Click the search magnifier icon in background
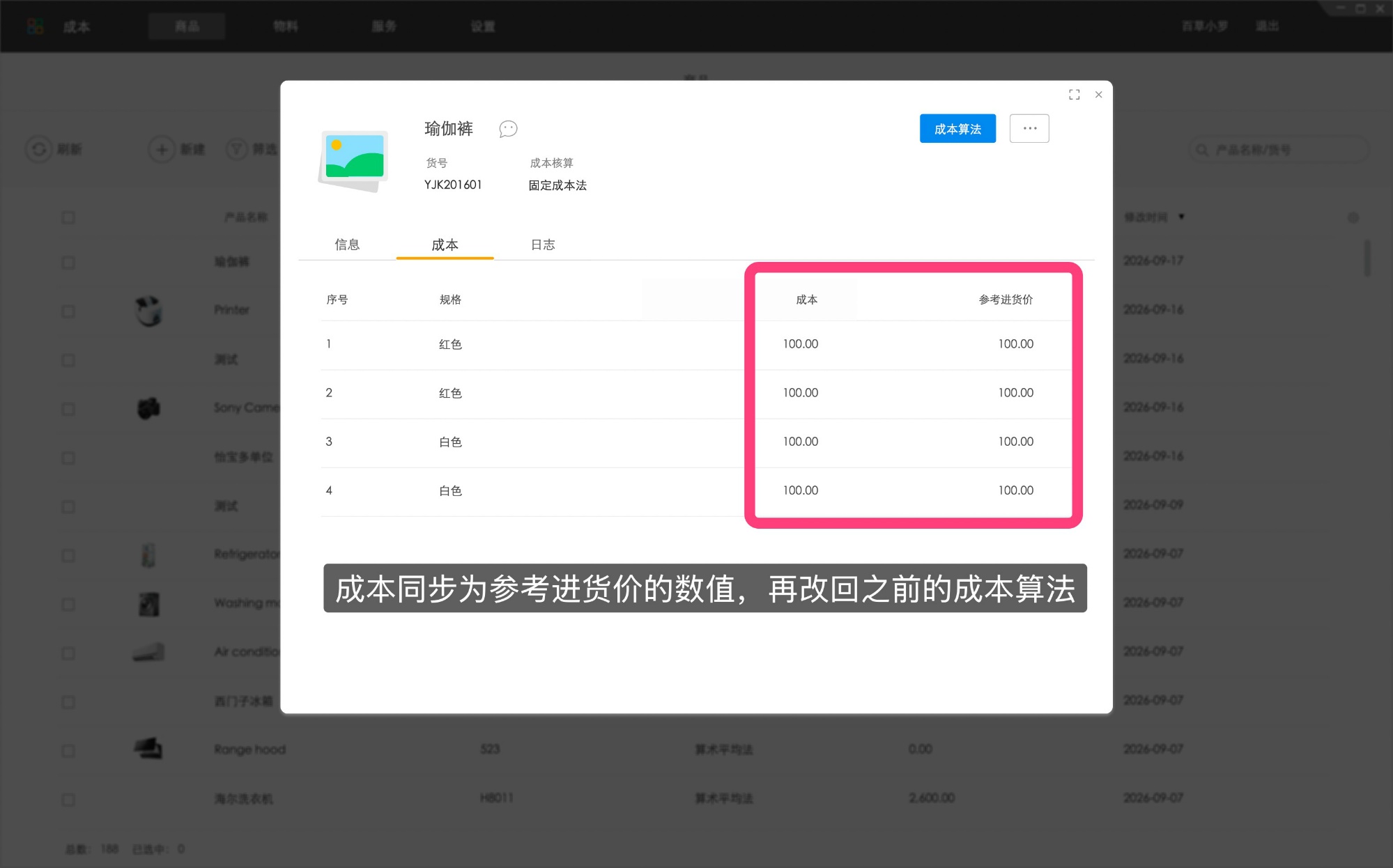This screenshot has width=1393, height=868. tap(1202, 150)
